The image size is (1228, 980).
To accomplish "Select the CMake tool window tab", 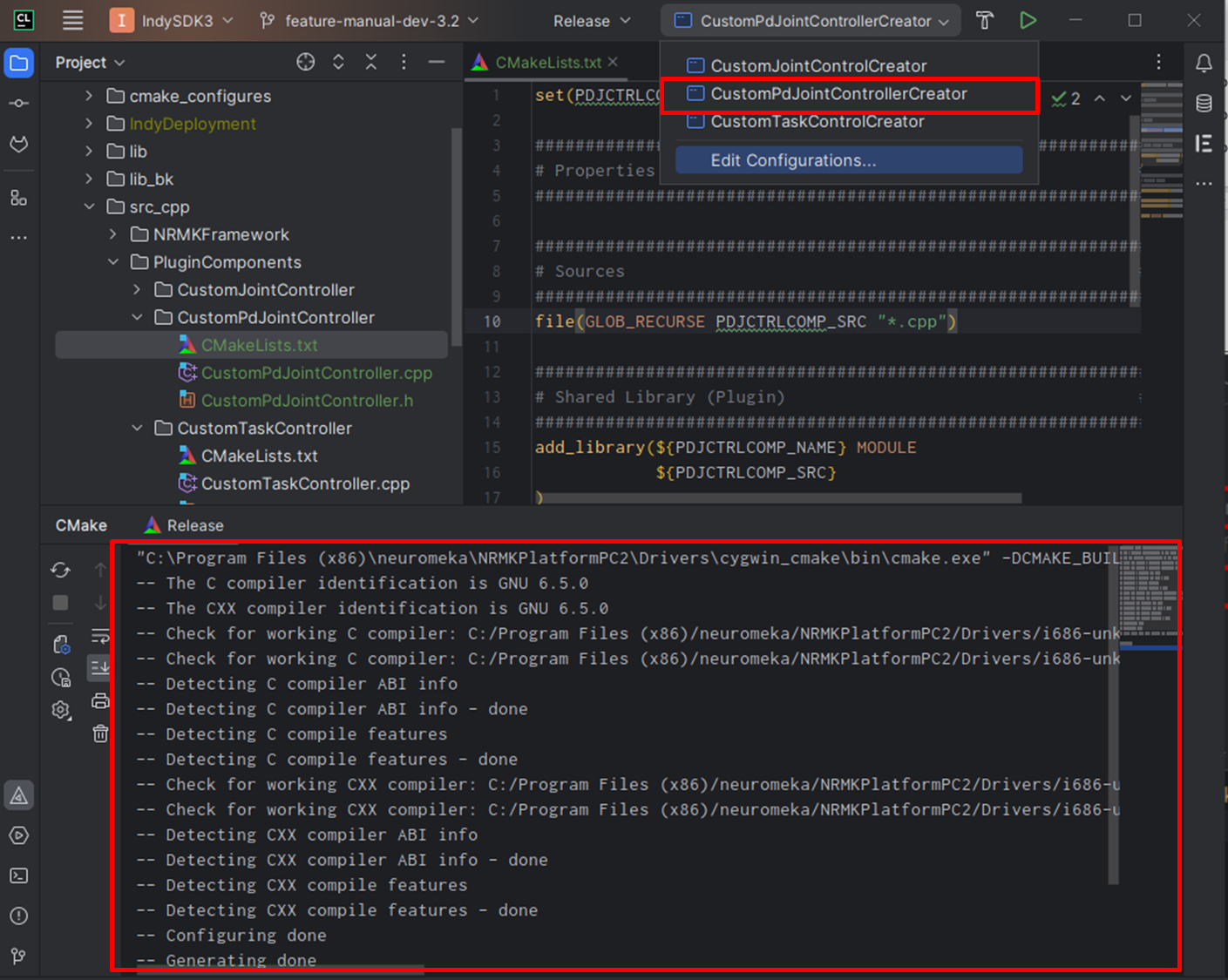I will coord(81,525).
